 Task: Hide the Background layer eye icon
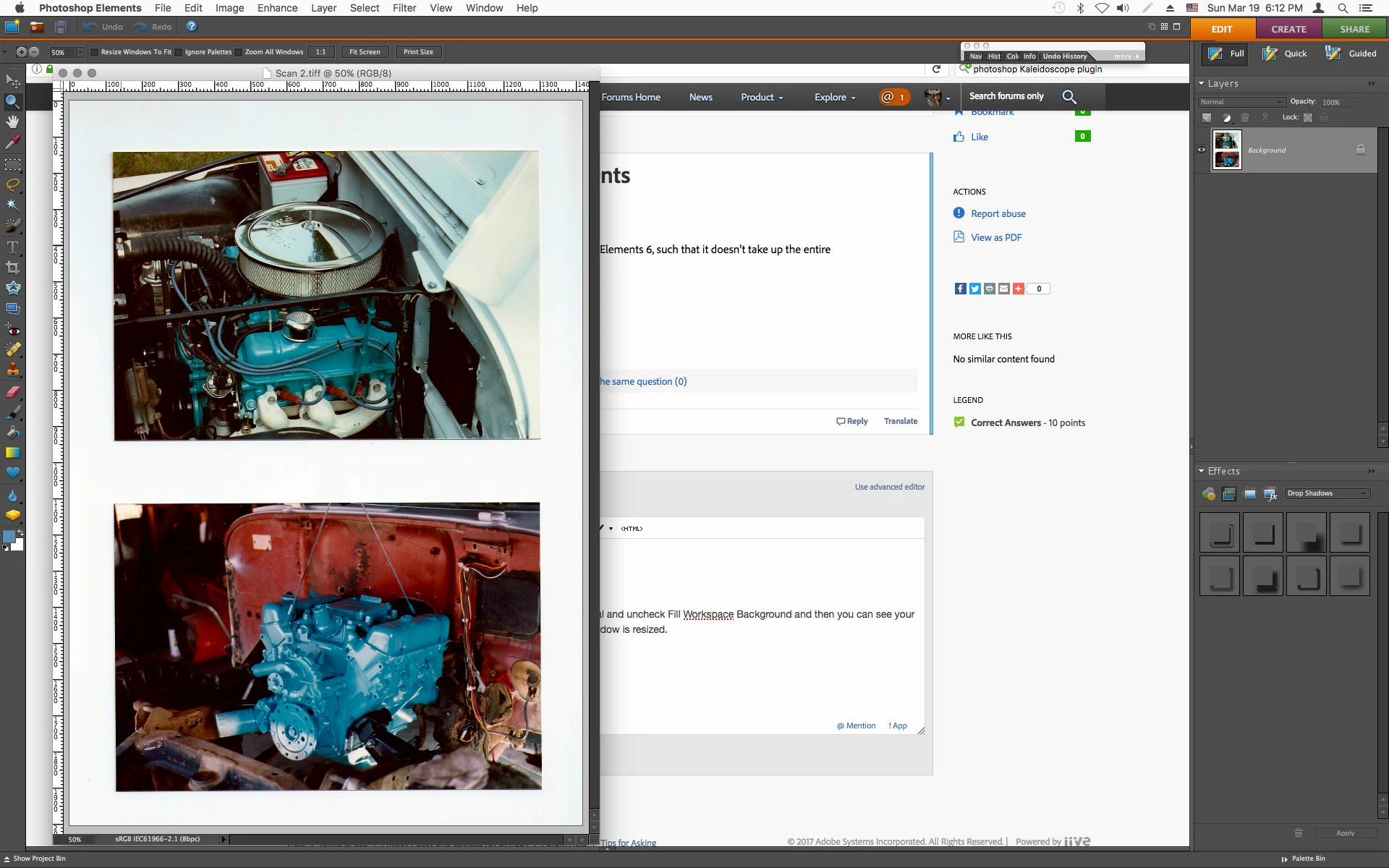[x=1202, y=150]
